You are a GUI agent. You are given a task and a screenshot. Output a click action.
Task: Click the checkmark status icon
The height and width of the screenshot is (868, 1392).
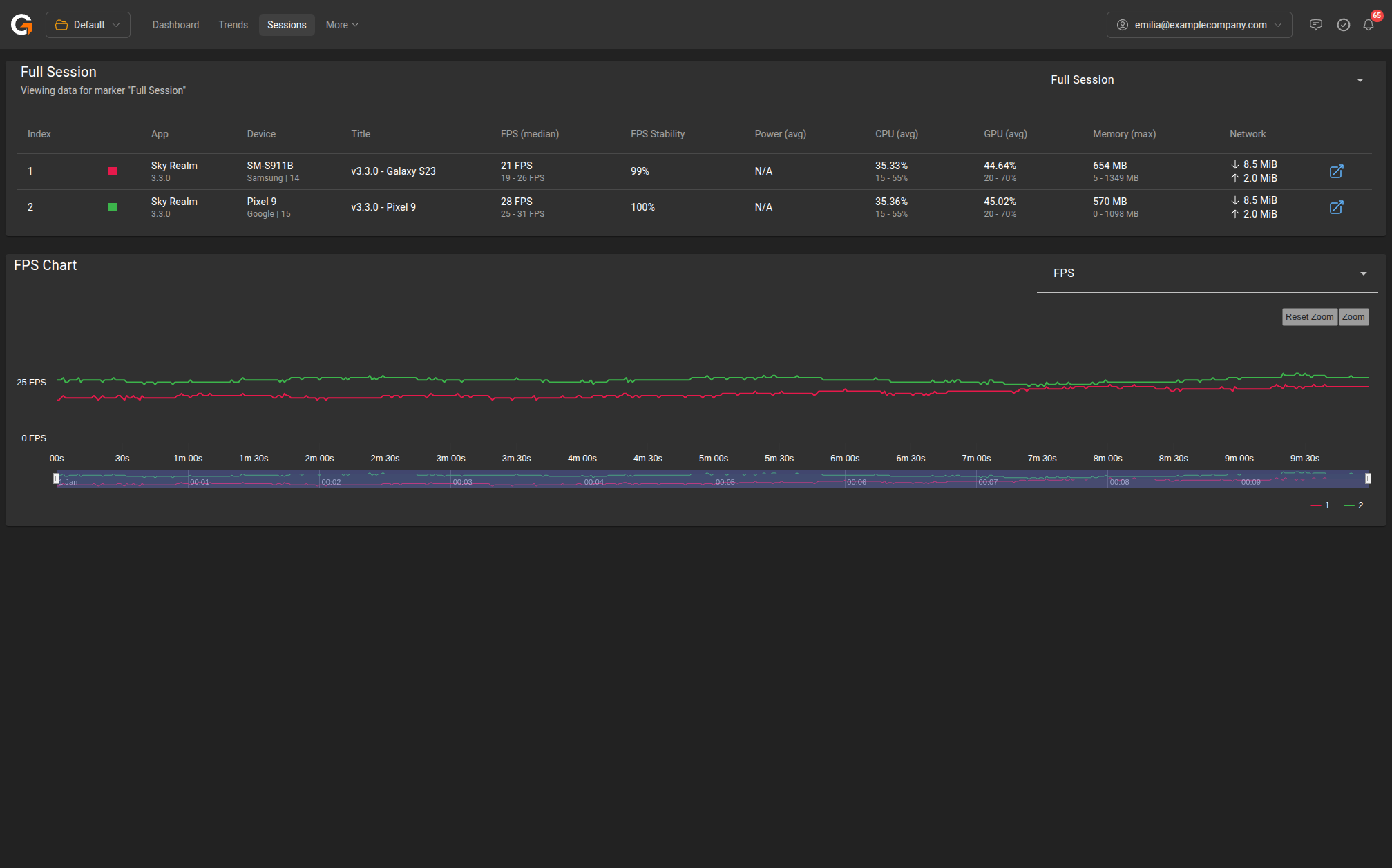[x=1343, y=25]
